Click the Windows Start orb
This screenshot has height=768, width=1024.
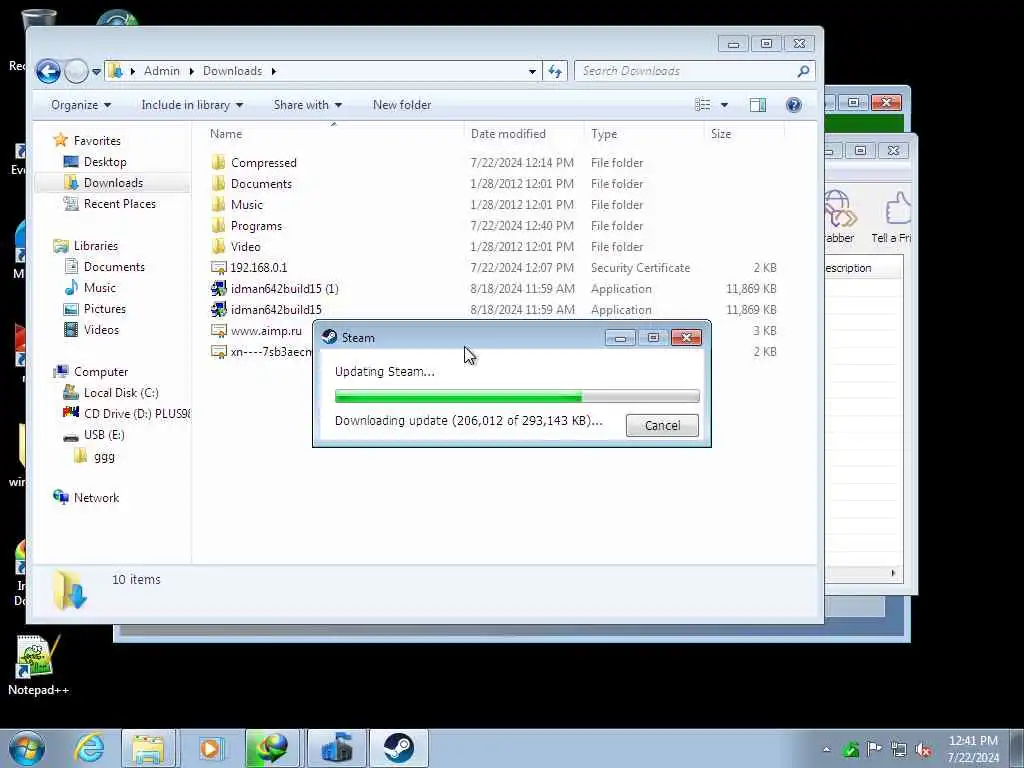27,748
